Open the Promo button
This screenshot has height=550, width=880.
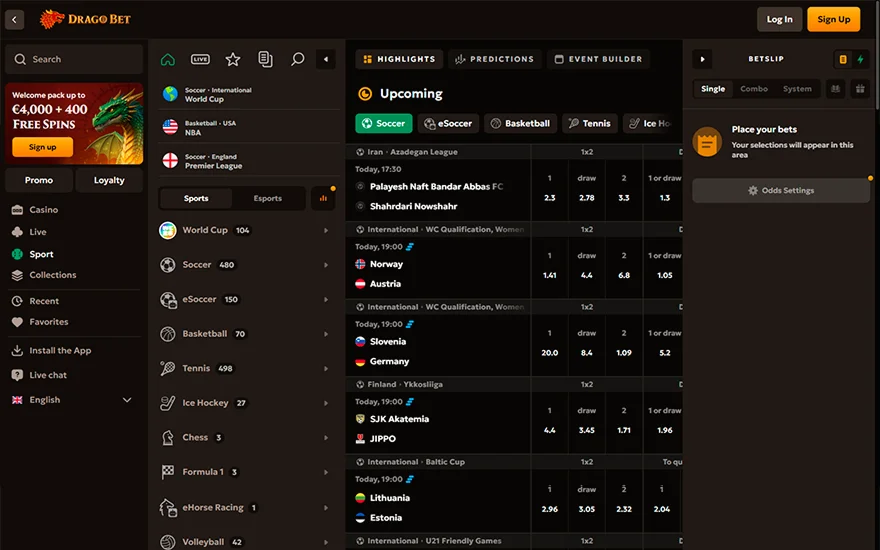pyautogui.click(x=39, y=181)
